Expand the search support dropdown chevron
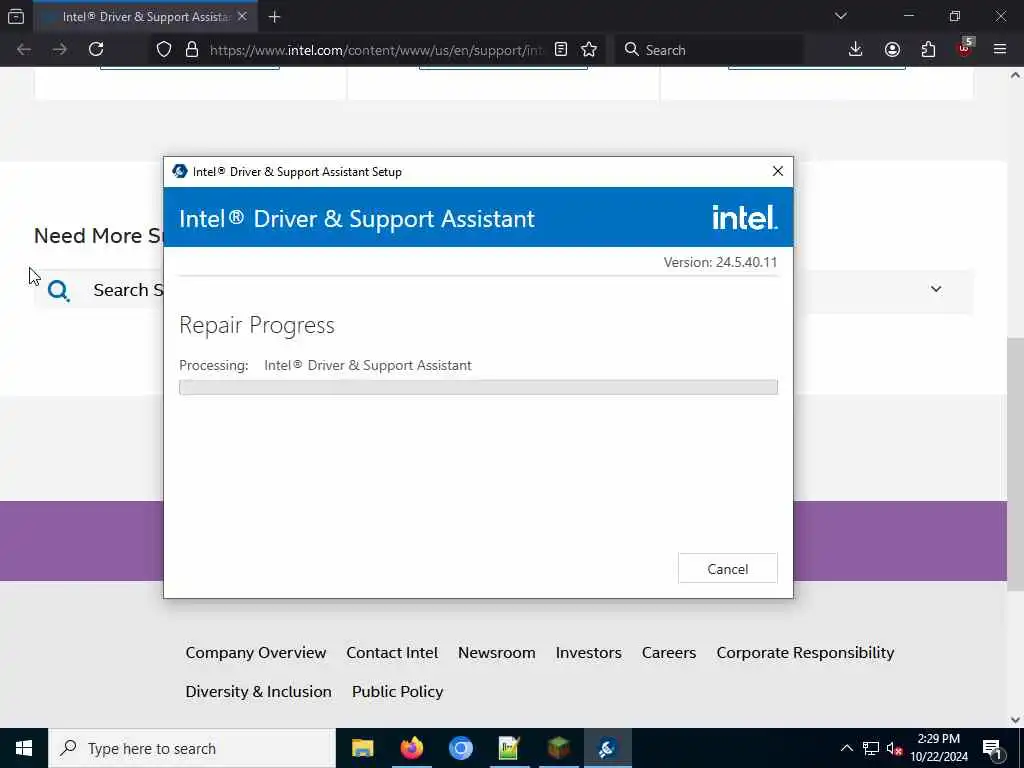1024x768 pixels. tap(936, 289)
